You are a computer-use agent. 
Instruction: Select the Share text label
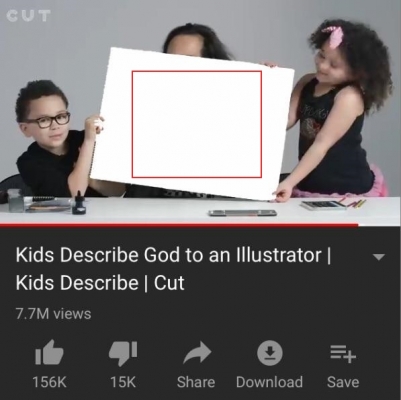click(x=196, y=382)
